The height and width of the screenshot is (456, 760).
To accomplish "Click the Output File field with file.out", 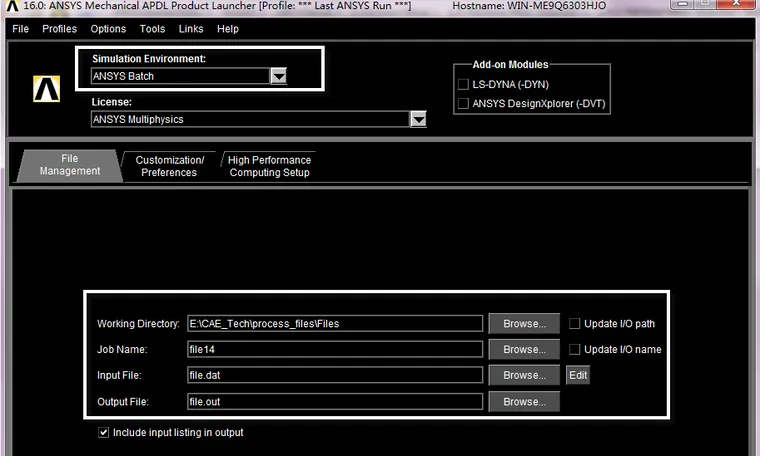I will click(335, 402).
